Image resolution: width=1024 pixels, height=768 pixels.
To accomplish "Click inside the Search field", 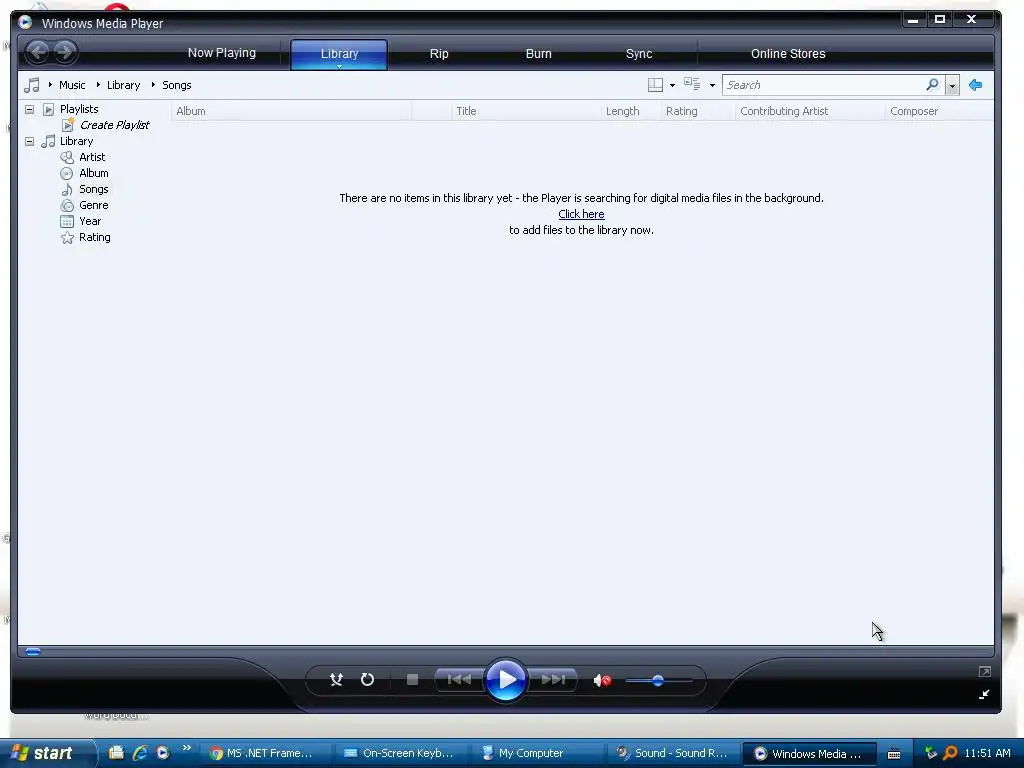I will click(824, 85).
